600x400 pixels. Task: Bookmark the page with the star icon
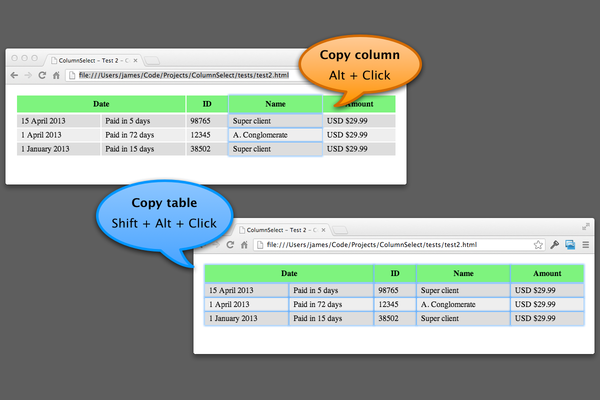(538, 245)
